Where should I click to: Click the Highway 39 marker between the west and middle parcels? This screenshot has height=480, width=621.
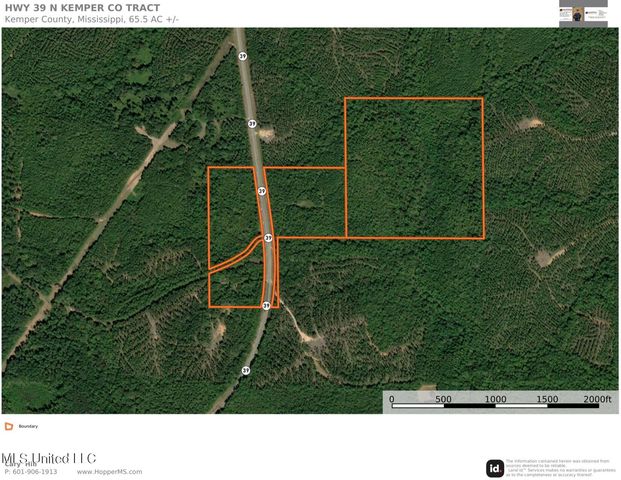click(x=261, y=190)
